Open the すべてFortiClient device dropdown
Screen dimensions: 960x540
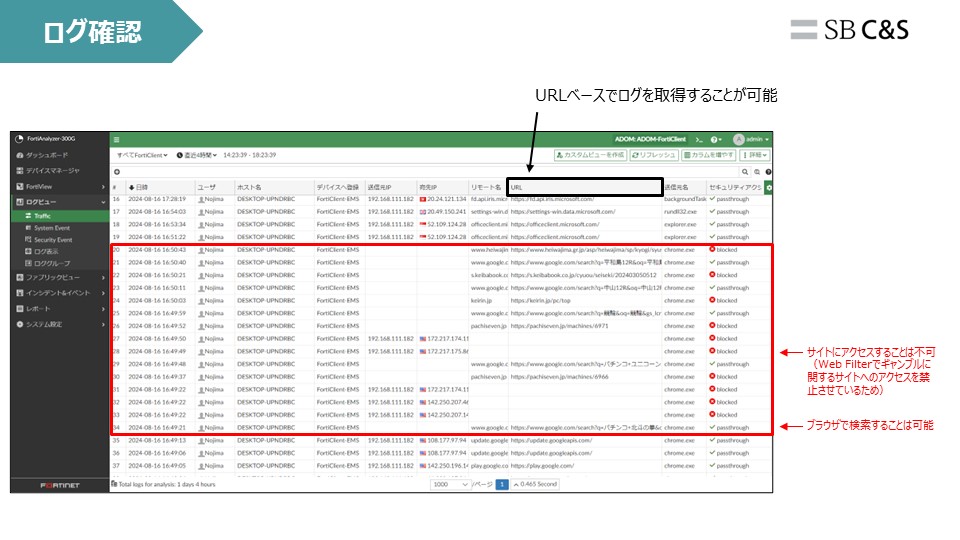(x=142, y=156)
